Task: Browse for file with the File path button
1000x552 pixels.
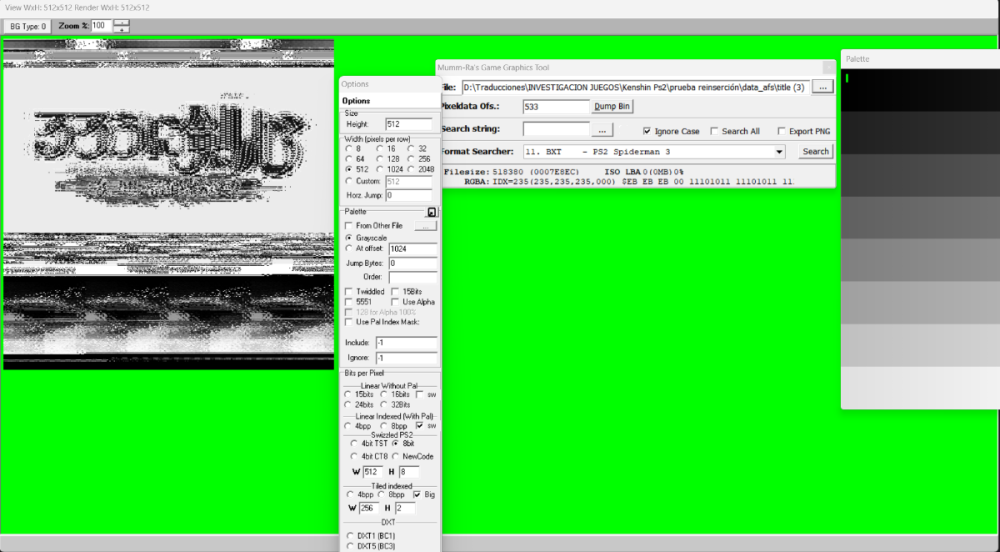Action: (823, 87)
